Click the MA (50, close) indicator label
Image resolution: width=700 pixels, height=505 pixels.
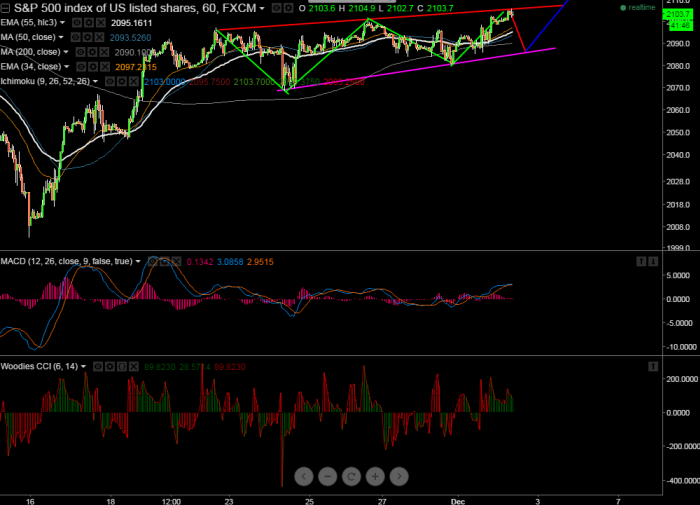pos(28,37)
